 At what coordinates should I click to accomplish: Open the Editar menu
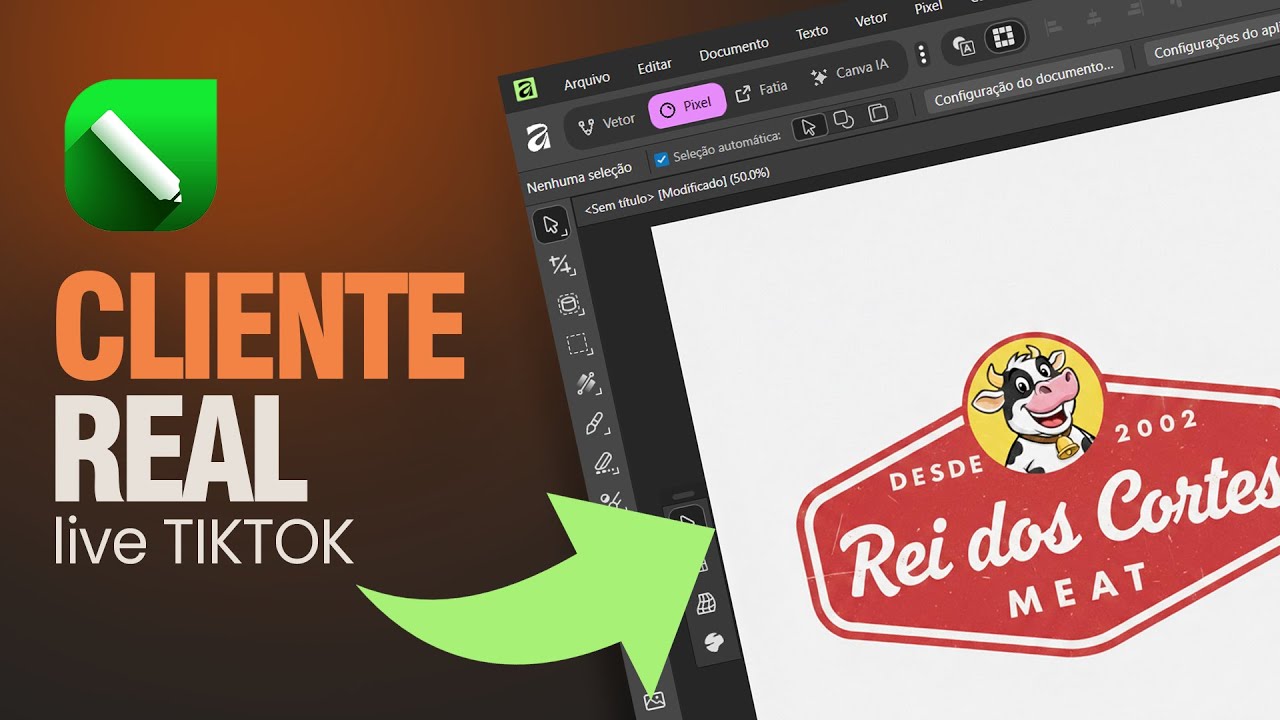click(x=655, y=66)
